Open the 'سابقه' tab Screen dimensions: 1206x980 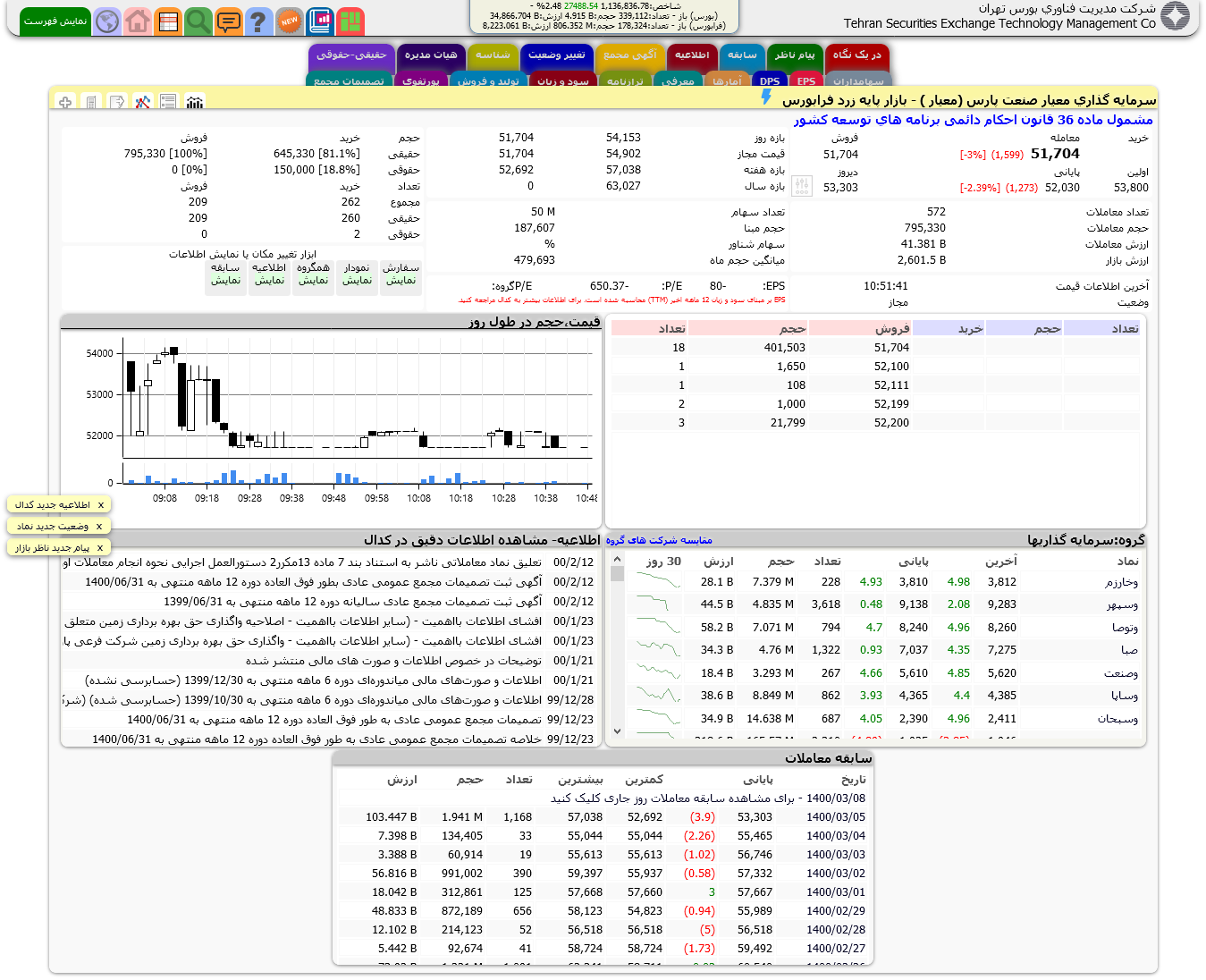click(x=742, y=55)
